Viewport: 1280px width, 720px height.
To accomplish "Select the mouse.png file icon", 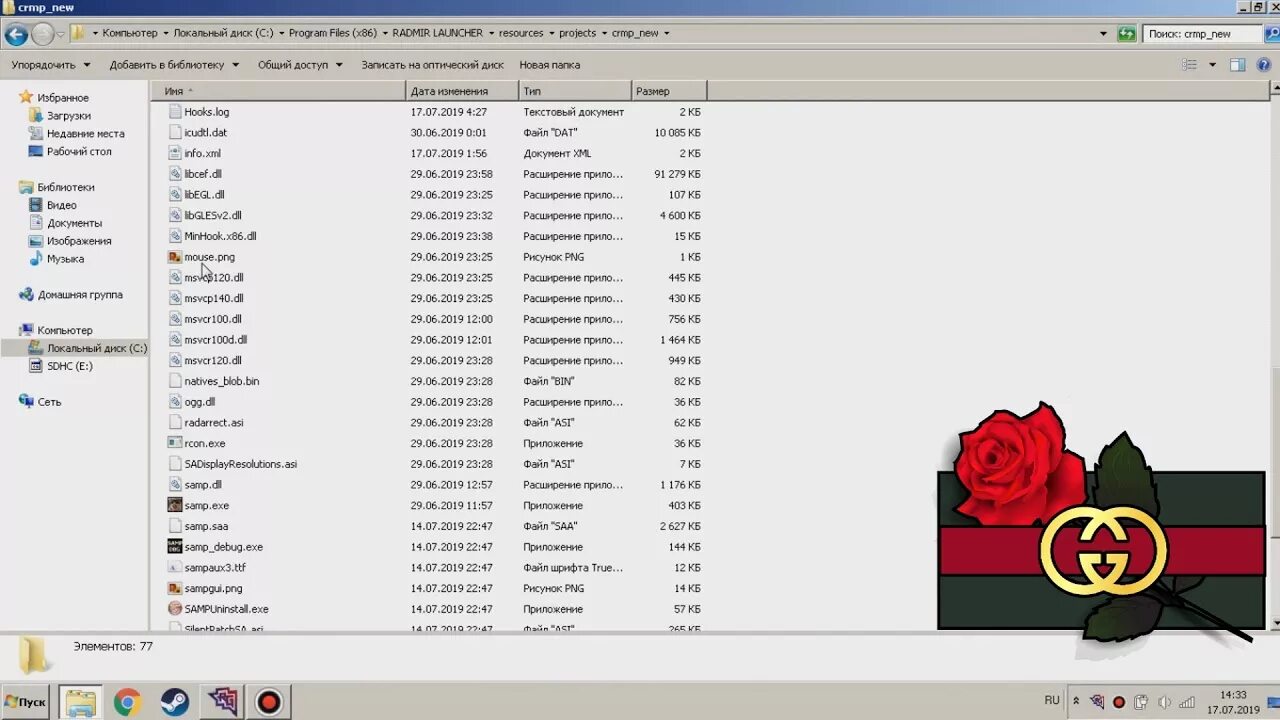I will pos(175,257).
